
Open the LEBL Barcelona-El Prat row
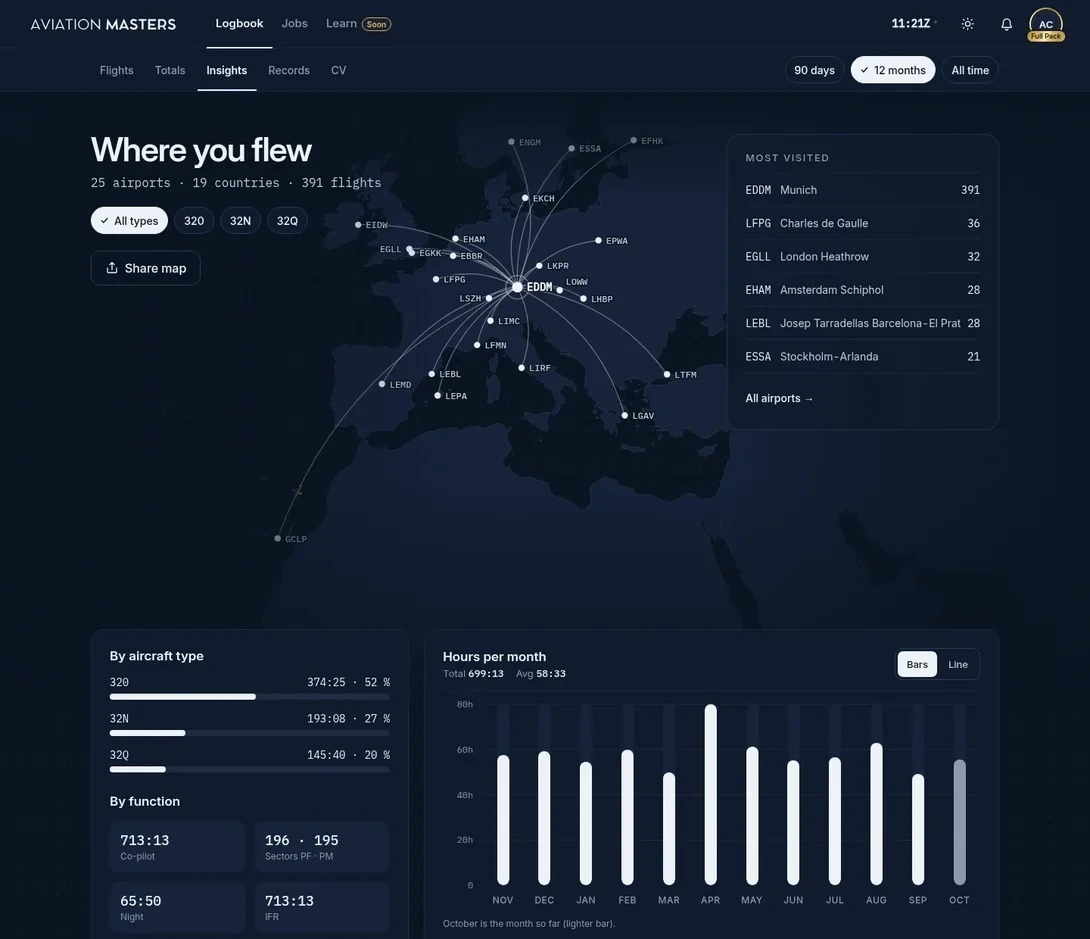[x=863, y=323]
